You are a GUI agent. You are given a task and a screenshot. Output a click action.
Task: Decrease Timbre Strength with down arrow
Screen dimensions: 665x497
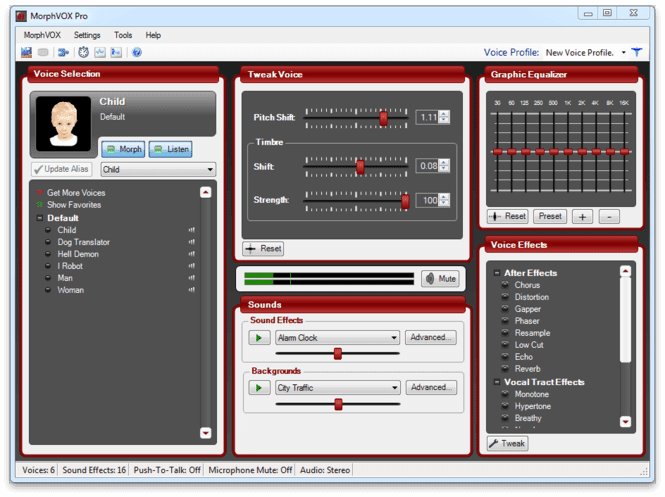pyautogui.click(x=444, y=203)
